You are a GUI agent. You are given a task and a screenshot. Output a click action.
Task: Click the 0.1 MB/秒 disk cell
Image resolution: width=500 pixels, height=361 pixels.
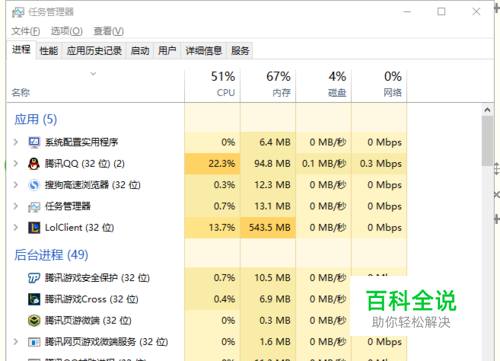click(x=324, y=164)
